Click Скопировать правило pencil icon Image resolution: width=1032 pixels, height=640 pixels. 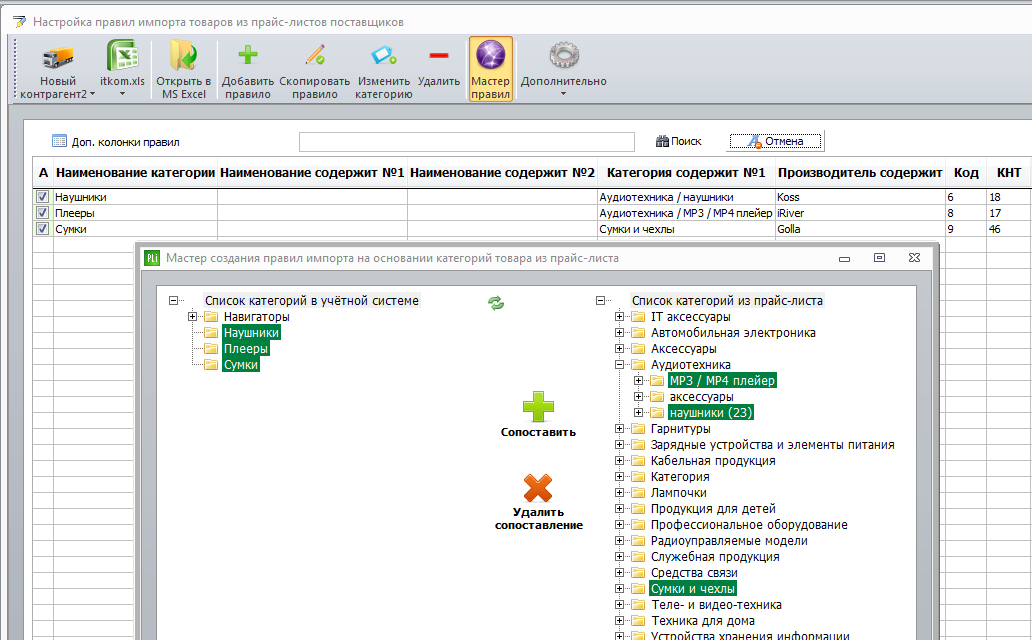[315, 55]
